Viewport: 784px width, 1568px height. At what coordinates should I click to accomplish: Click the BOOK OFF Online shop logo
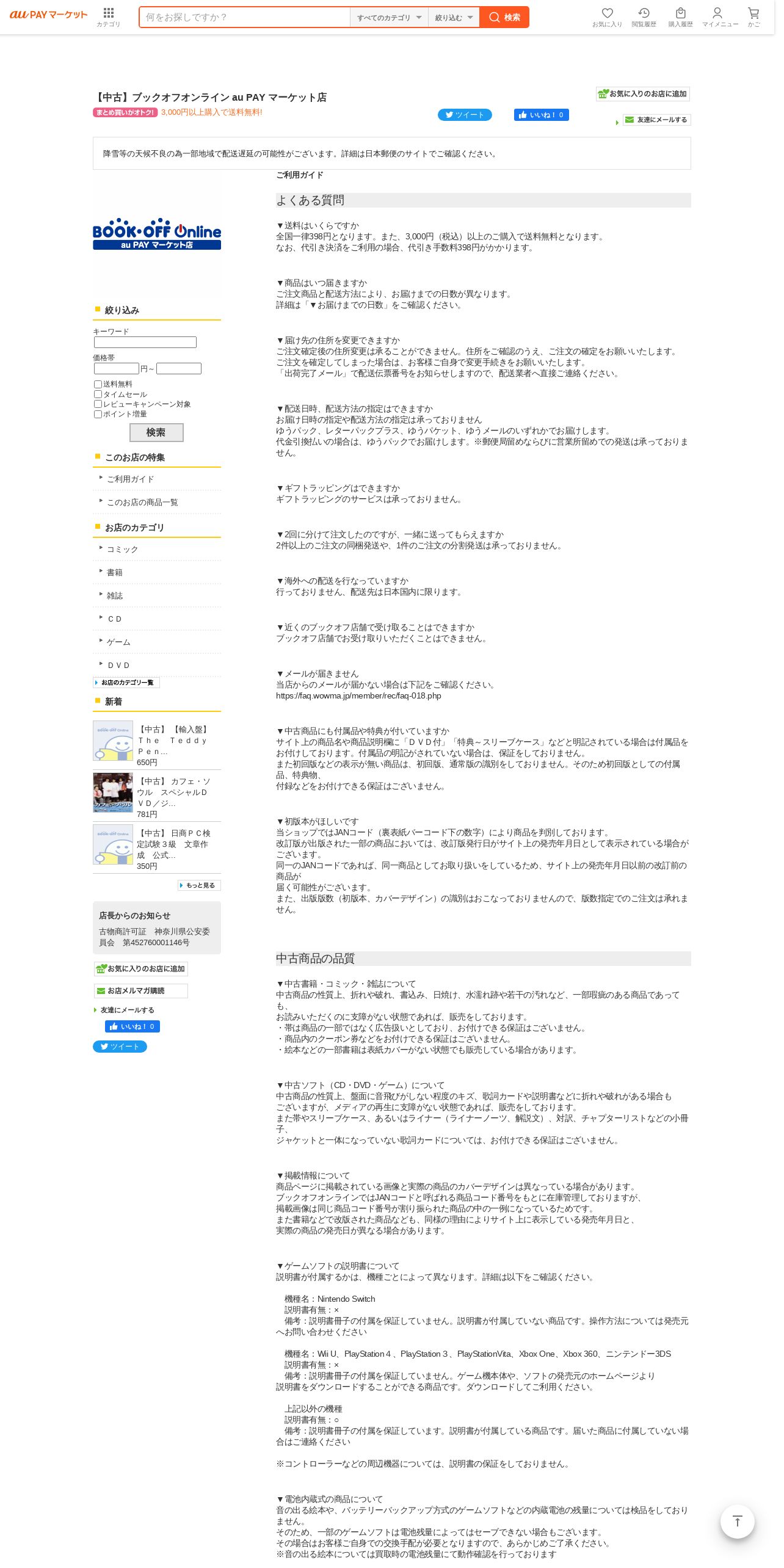[x=157, y=234]
